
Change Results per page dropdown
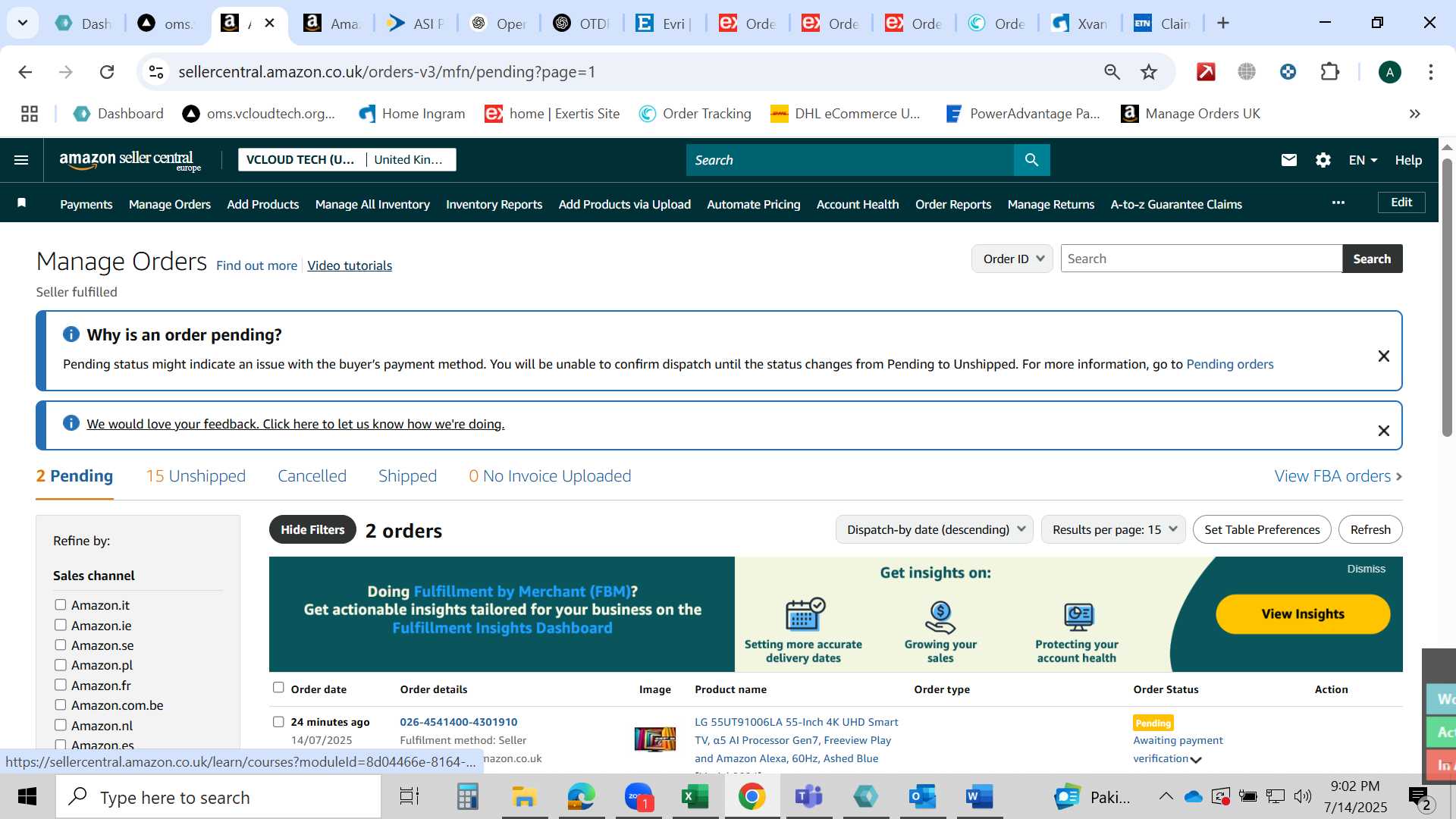tap(1113, 529)
